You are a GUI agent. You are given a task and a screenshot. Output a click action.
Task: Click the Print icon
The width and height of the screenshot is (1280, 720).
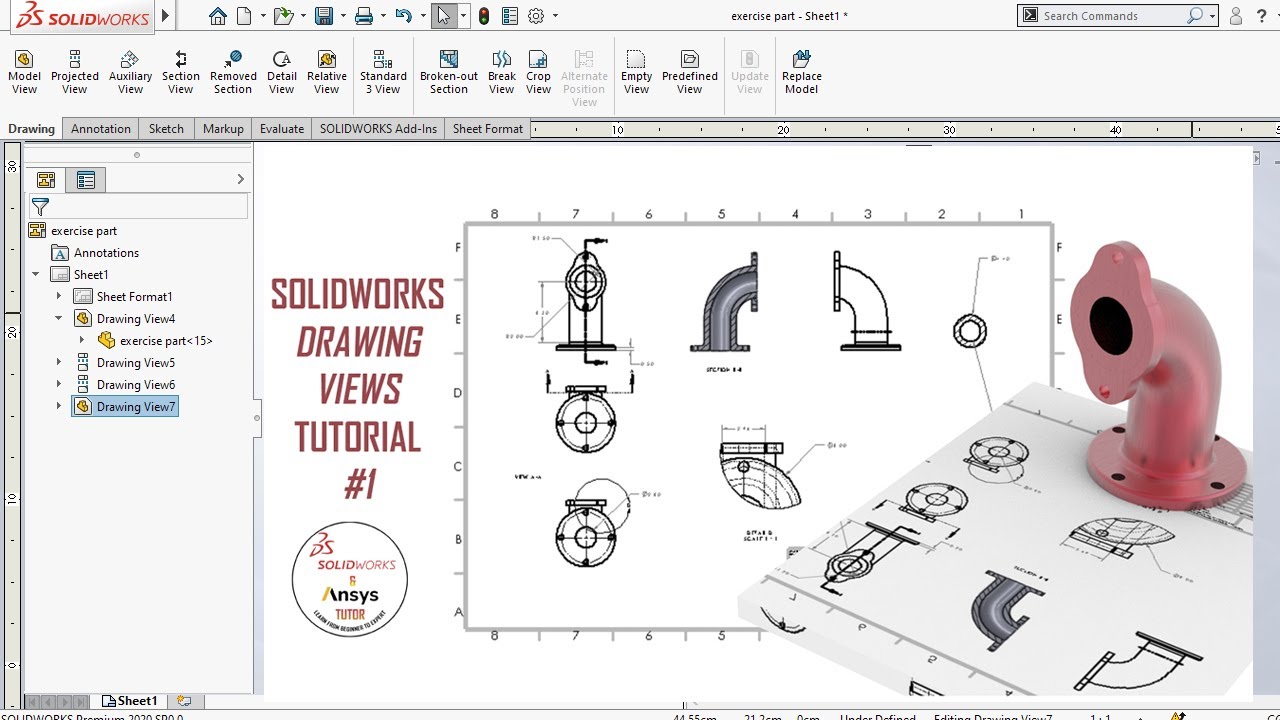pyautogui.click(x=364, y=16)
